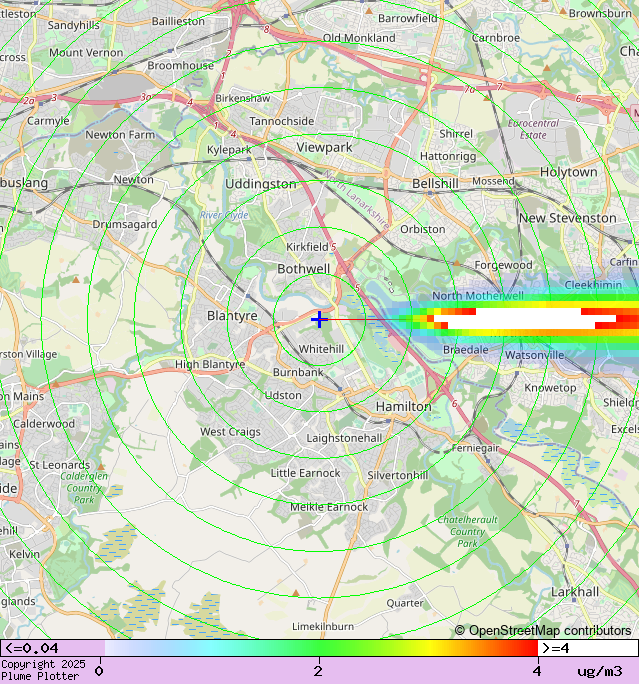The height and width of the screenshot is (684, 639).
Task: Click the Hamilton town label
Action: [403, 407]
